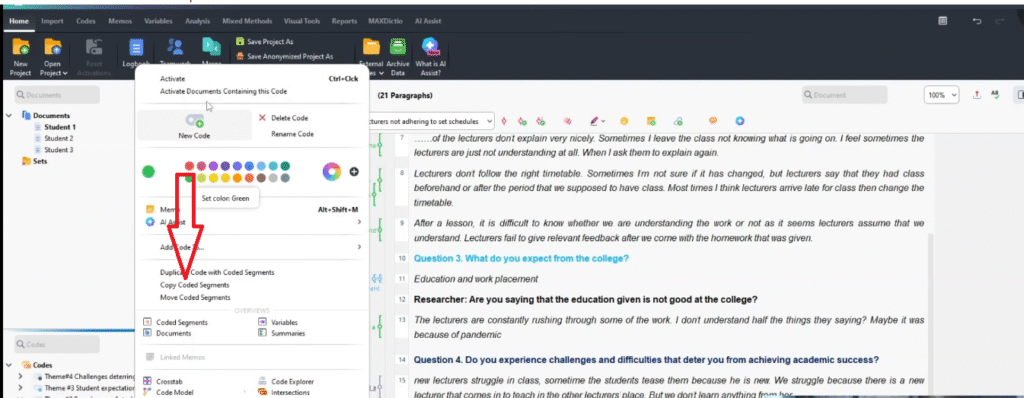The image size is (1024, 398).
Task: Open the 100% zoom dropdown
Action: click(941, 95)
